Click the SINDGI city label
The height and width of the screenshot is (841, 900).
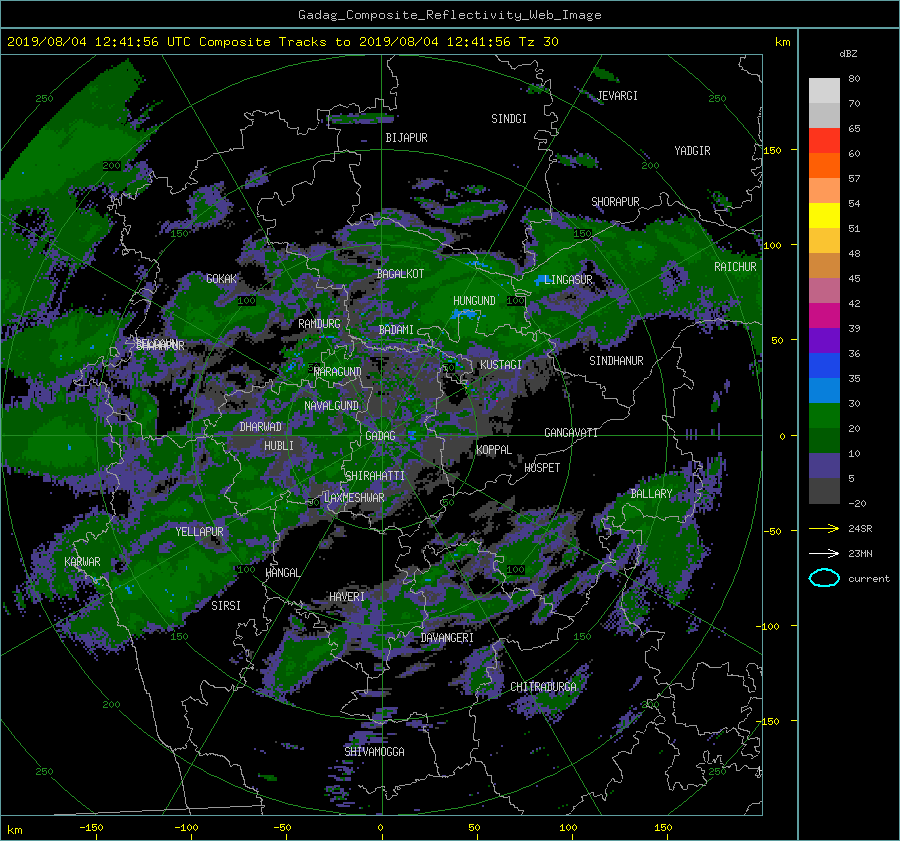[x=509, y=118]
